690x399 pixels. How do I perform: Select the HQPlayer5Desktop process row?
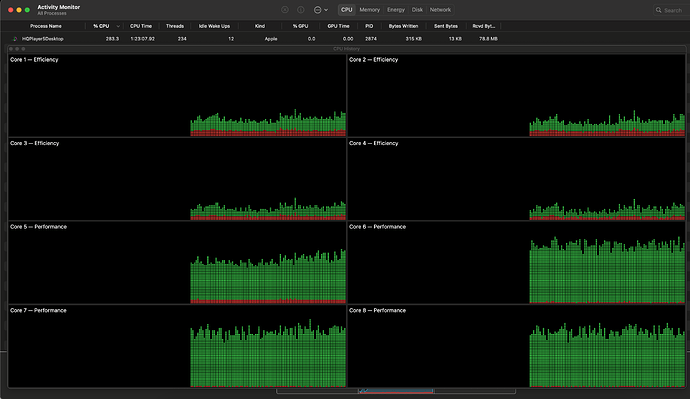click(x=345, y=39)
